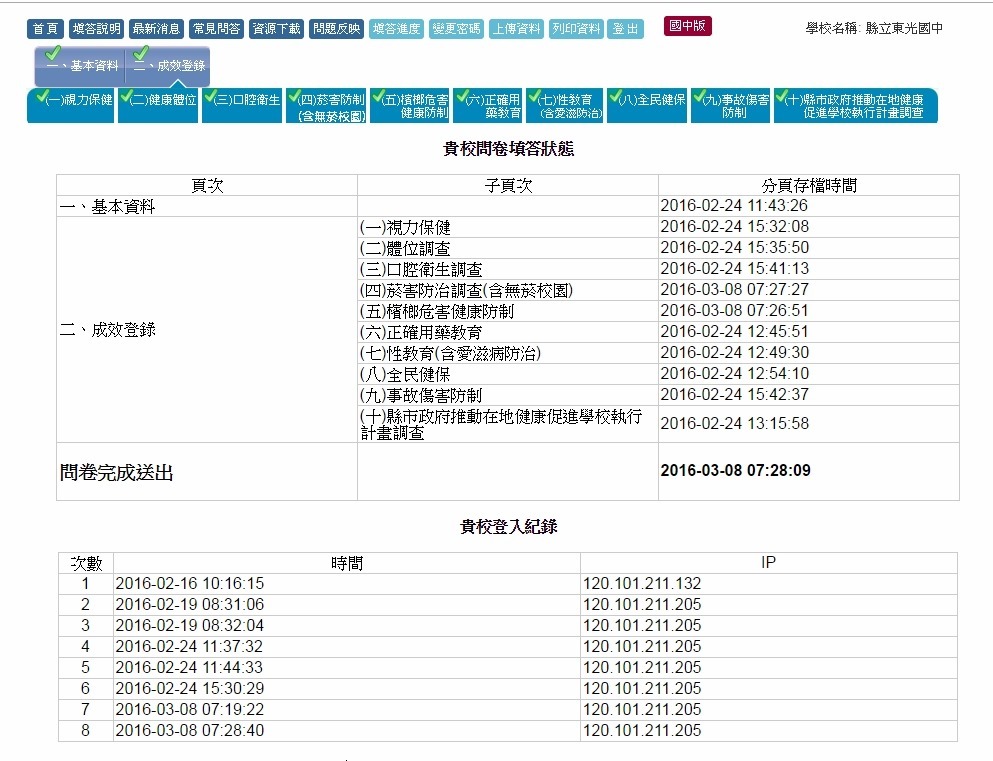This screenshot has width=993, height=761.
Task: Open (三)口腔衛生 sub-tab
Action: click(x=242, y=105)
